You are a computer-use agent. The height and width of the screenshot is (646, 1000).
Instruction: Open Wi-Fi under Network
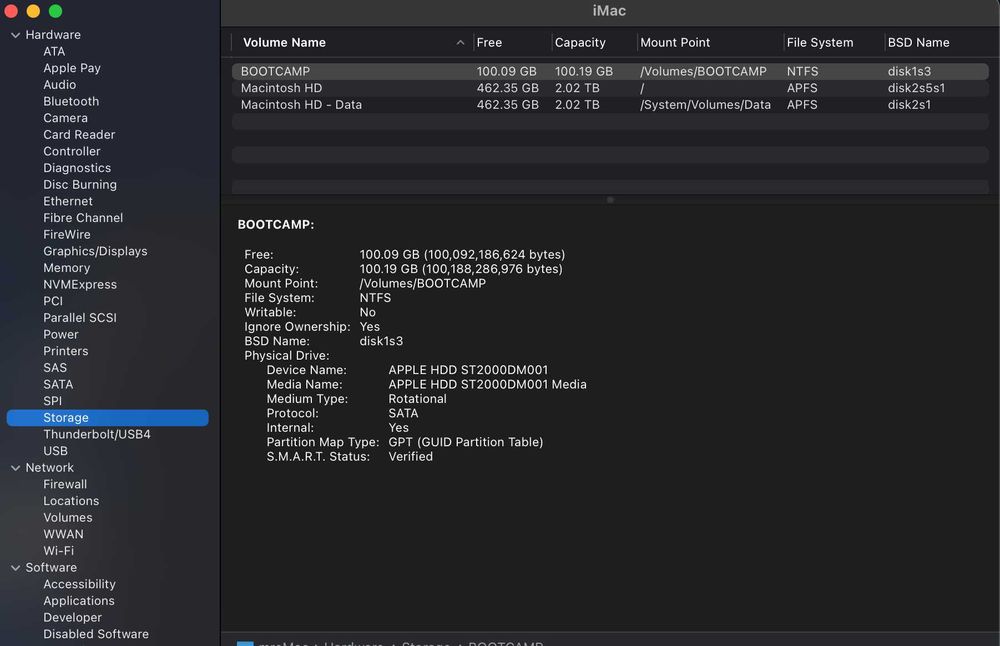58,550
